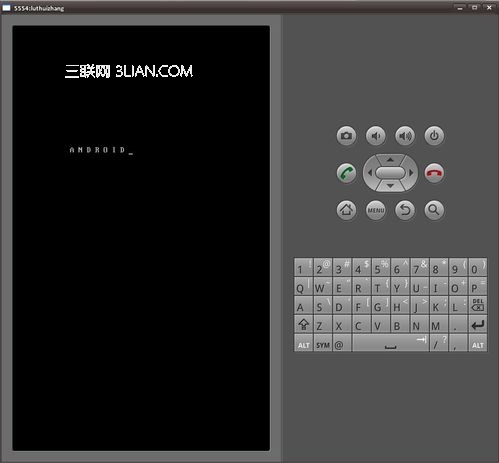Click the 1 key on the keyboard
The image size is (499, 463).
[303, 267]
